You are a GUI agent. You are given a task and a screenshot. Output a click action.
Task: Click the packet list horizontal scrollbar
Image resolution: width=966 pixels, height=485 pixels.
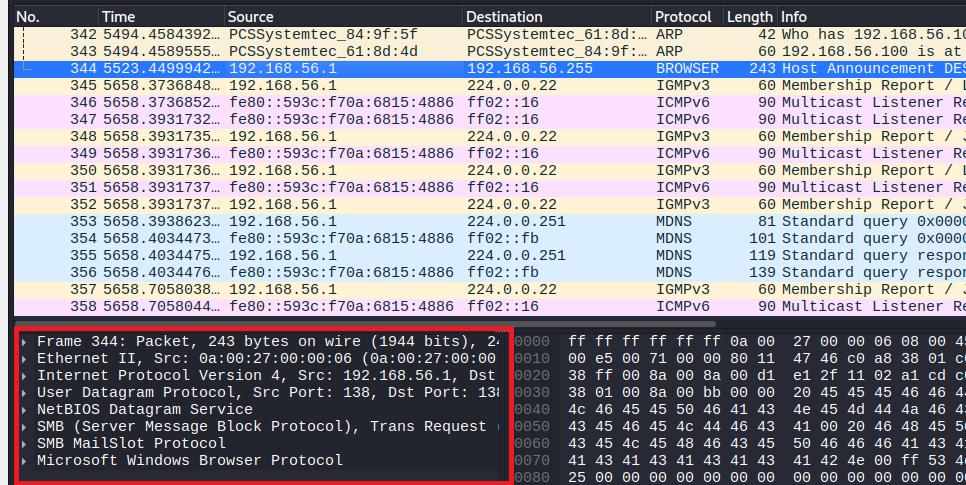point(365,324)
